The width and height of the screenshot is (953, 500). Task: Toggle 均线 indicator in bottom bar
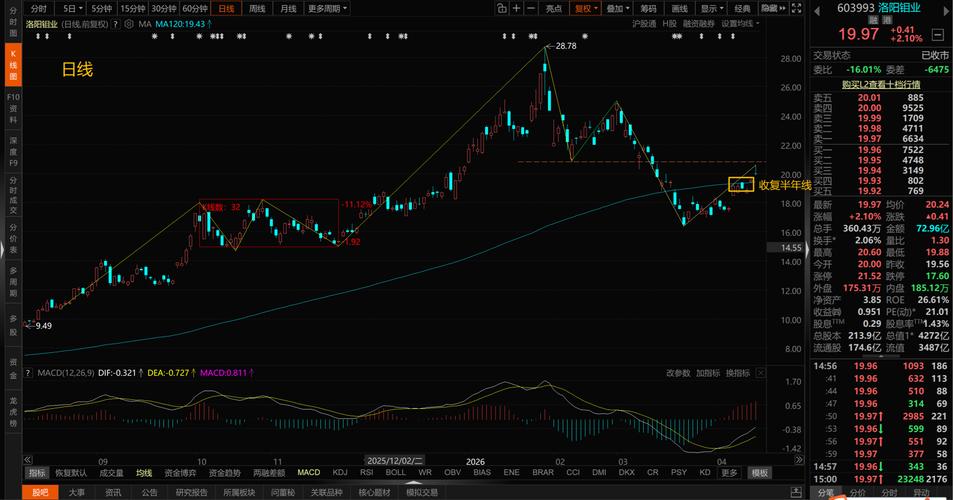pos(144,473)
